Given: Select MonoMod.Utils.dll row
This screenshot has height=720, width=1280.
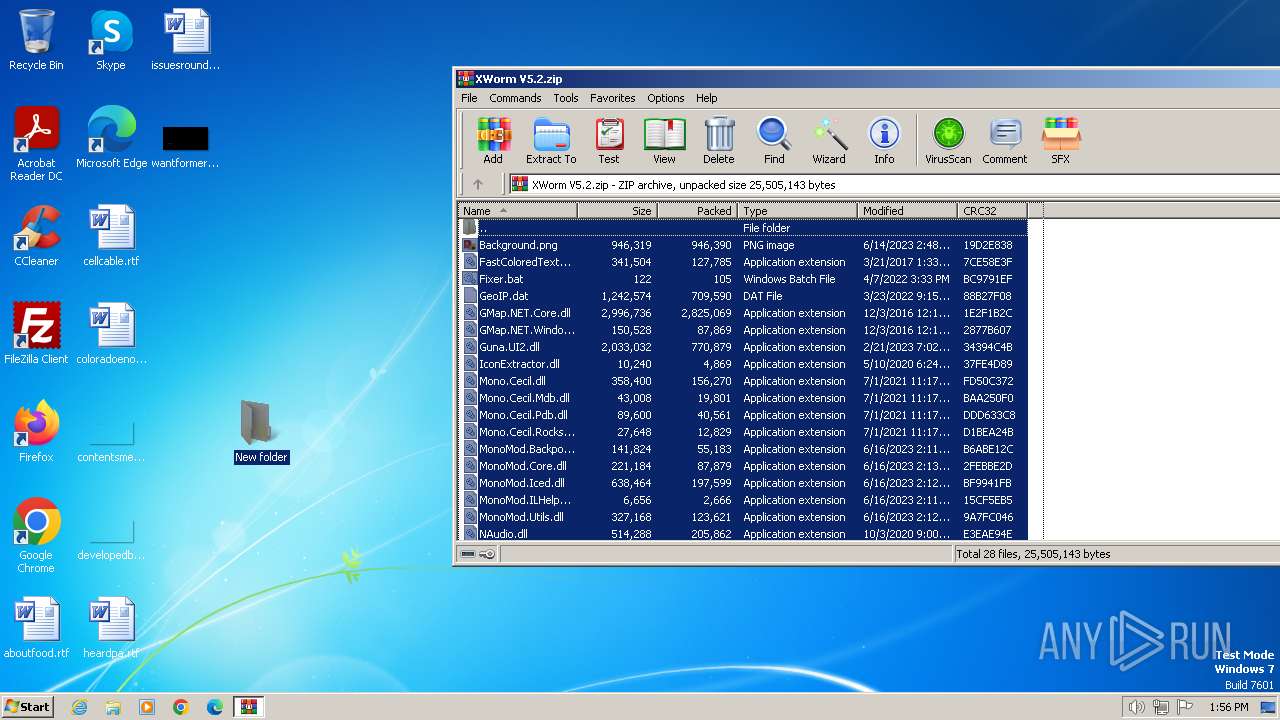Looking at the screenshot, I should [x=743, y=517].
